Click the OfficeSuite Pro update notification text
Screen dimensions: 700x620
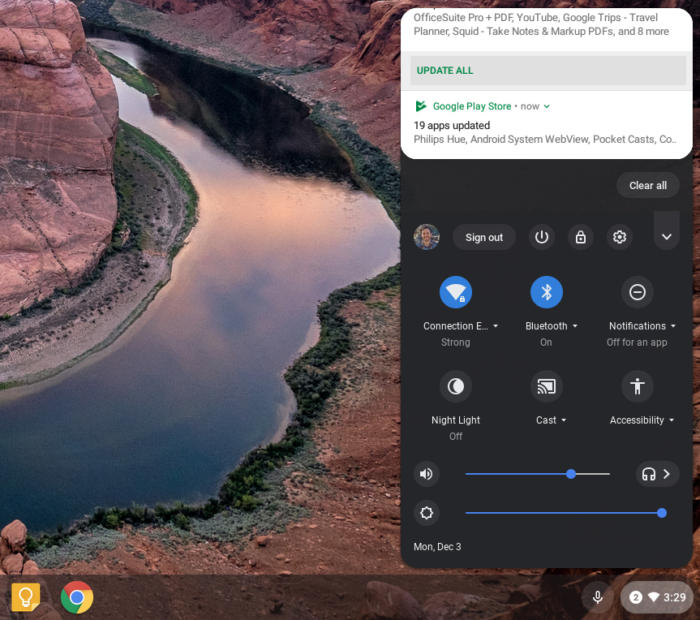click(541, 25)
